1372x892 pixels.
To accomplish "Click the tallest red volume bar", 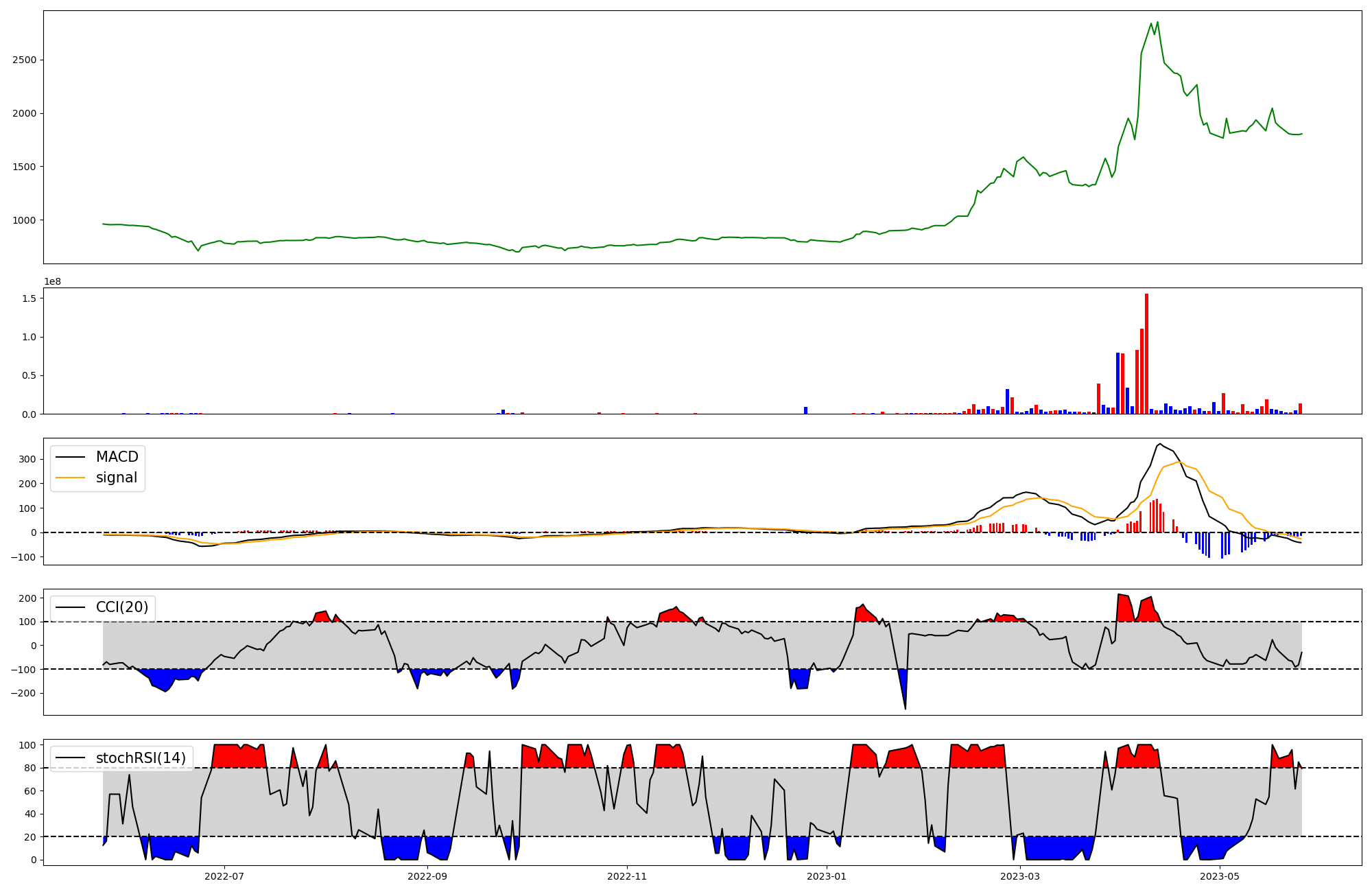I will (1146, 353).
